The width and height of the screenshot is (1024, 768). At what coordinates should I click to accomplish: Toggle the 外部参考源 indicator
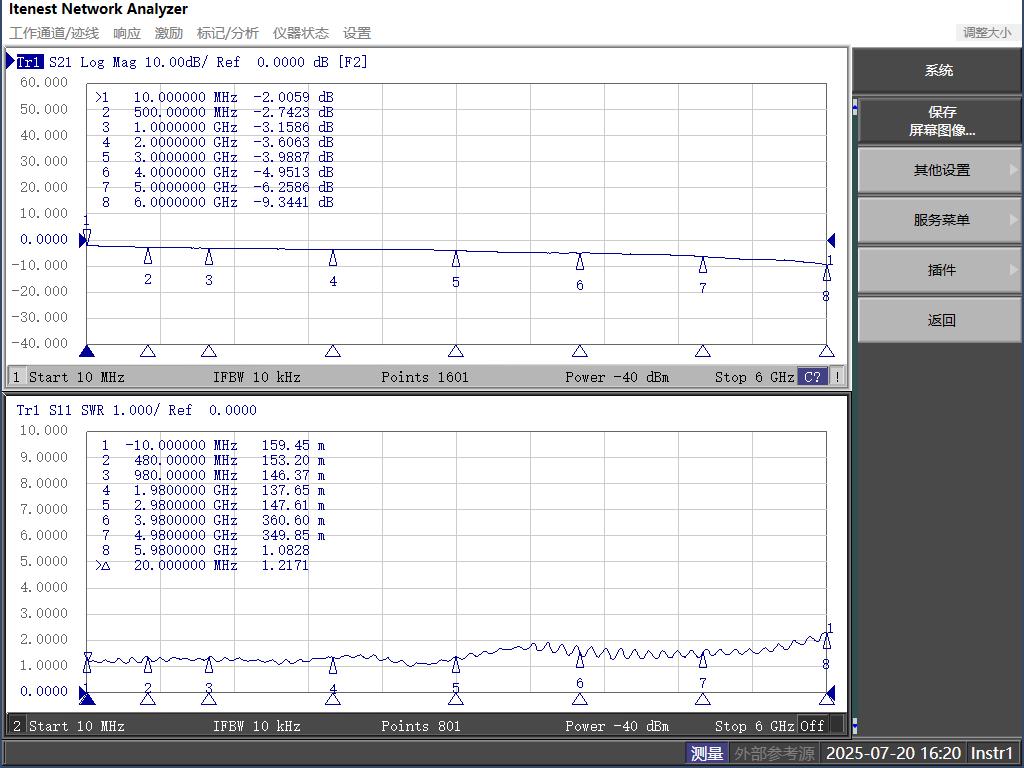click(x=774, y=753)
